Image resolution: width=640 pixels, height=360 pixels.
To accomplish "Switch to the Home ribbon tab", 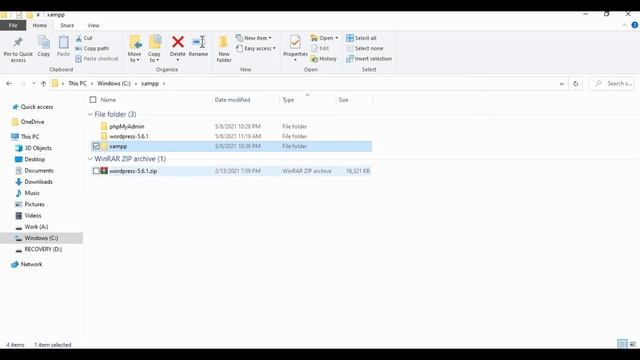I will click(x=40, y=25).
